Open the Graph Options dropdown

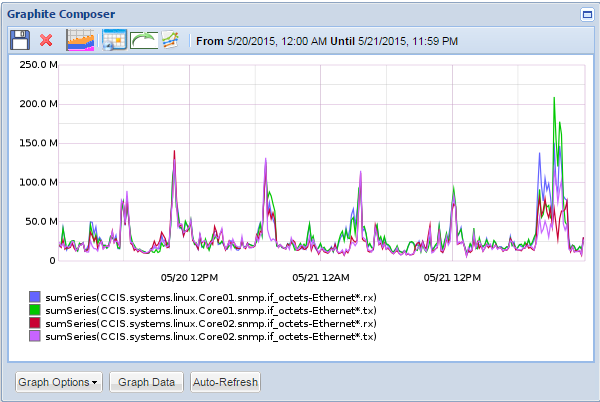click(x=59, y=382)
